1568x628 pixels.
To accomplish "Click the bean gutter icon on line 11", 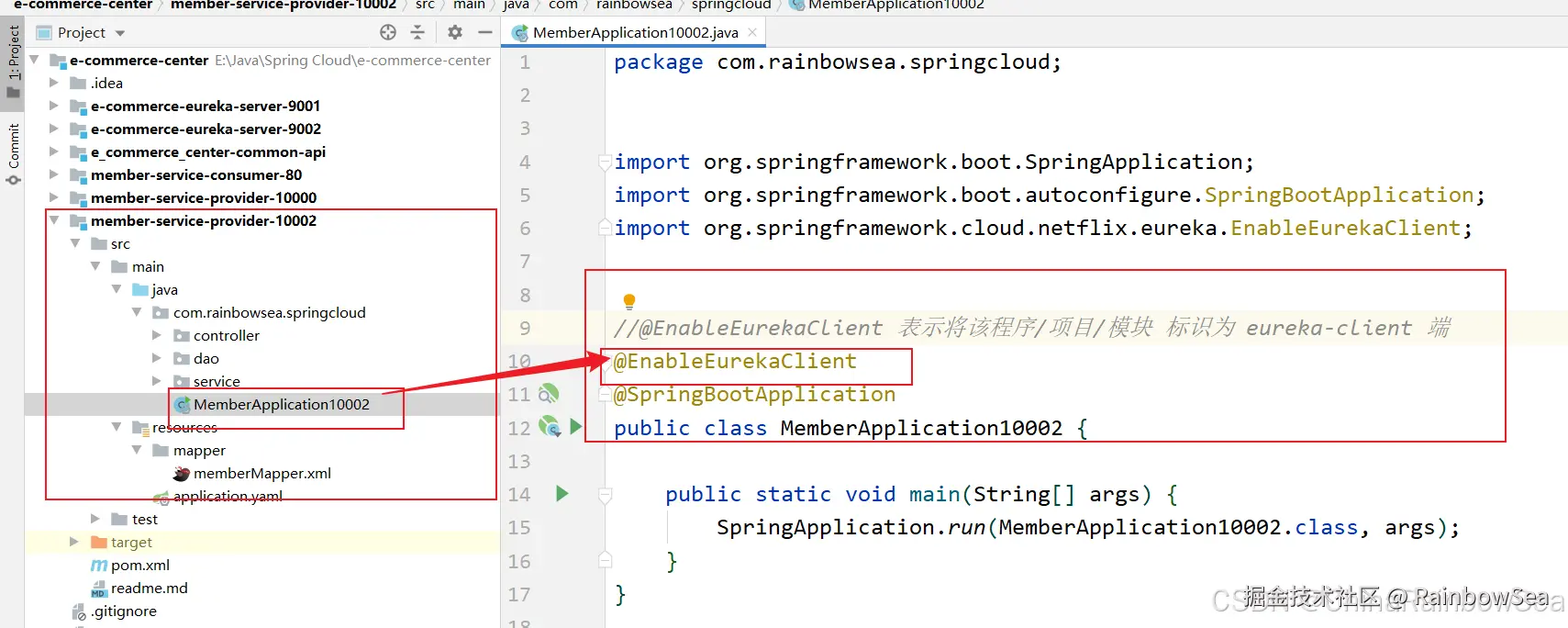I will [x=549, y=395].
